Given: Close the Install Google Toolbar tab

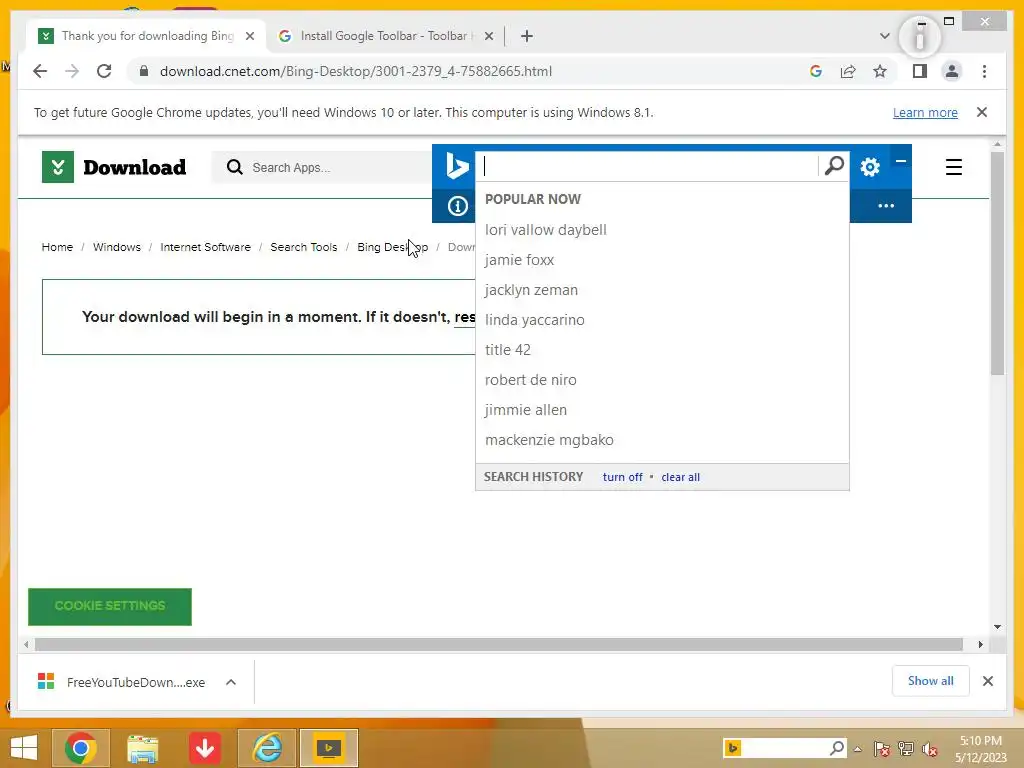Looking at the screenshot, I should (488, 36).
